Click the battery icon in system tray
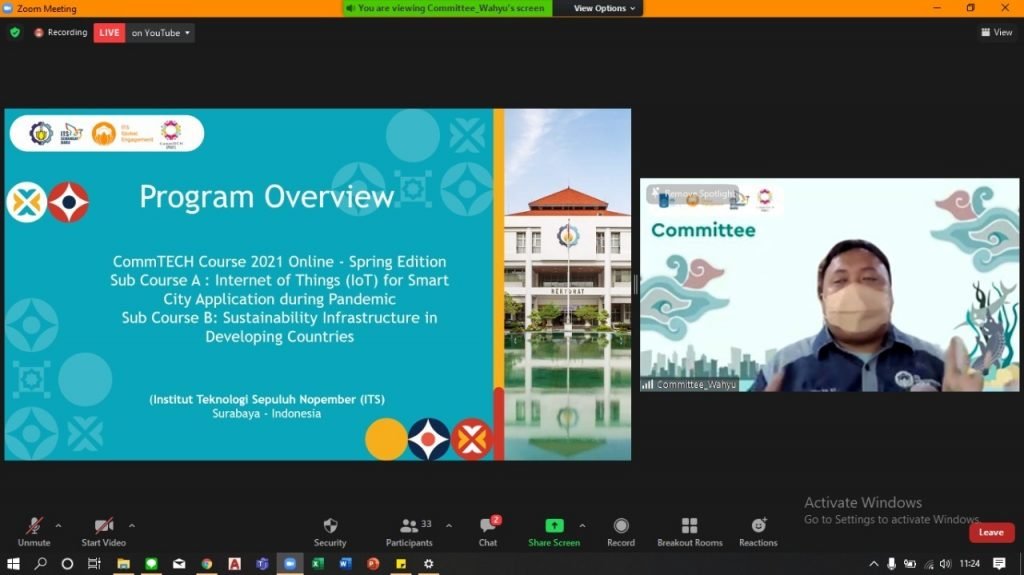The image size is (1024, 575). click(910, 563)
